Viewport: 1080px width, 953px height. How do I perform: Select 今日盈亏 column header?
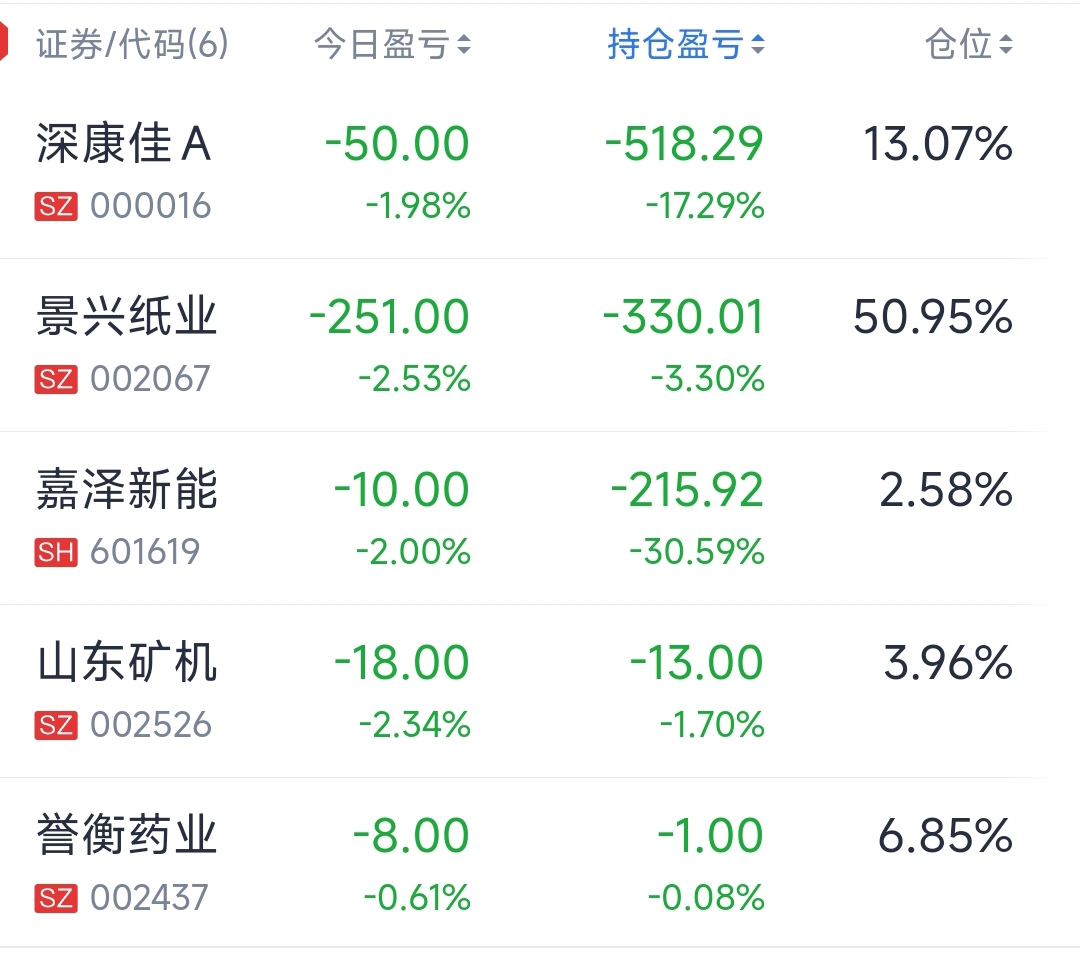(x=392, y=45)
